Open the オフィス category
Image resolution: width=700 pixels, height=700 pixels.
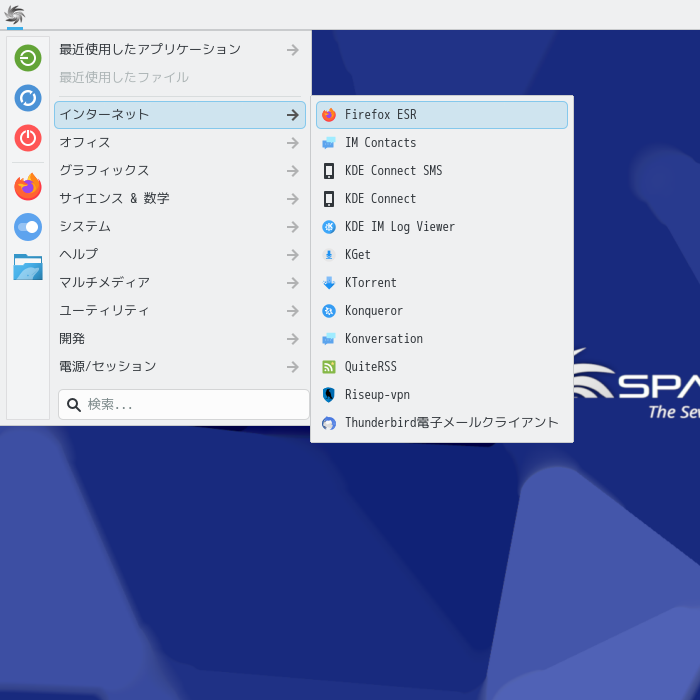click(180, 143)
